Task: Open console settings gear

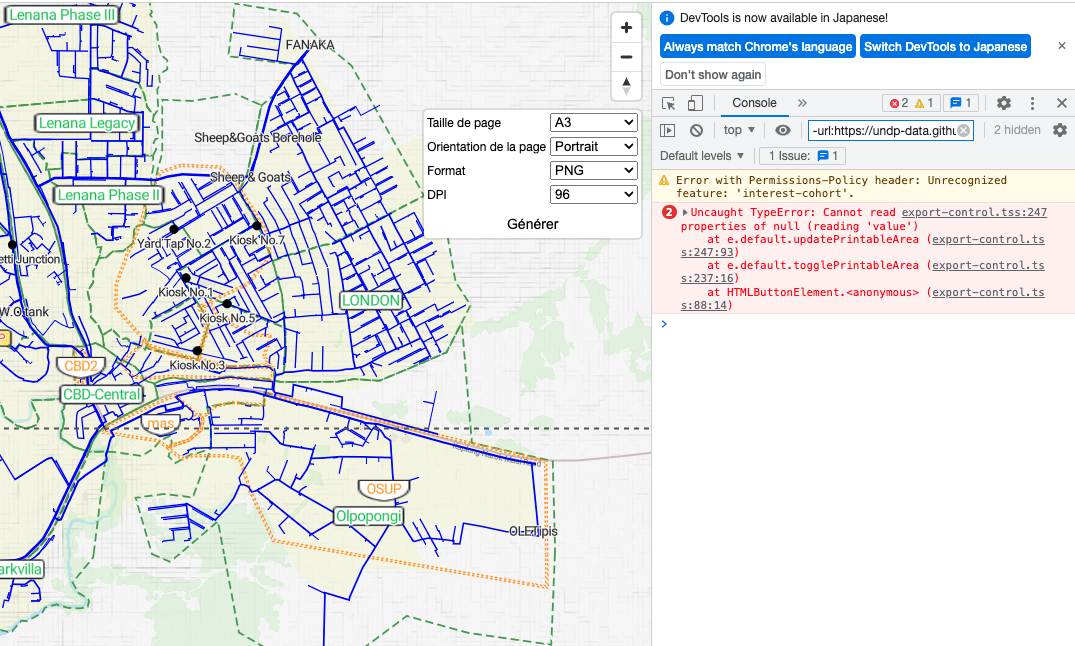Action: coord(1060,130)
